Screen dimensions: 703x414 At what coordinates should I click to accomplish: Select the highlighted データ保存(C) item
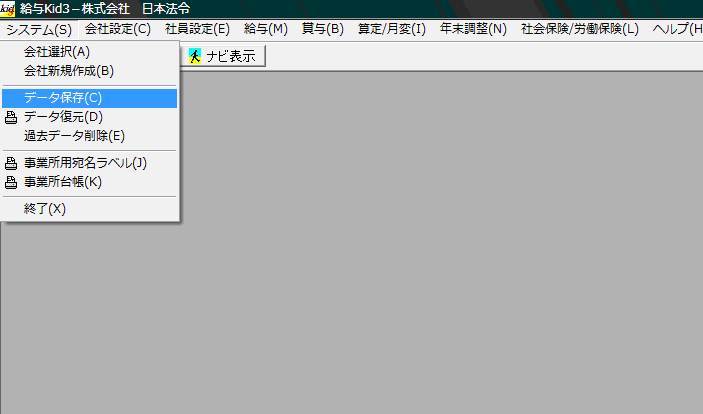click(x=89, y=98)
